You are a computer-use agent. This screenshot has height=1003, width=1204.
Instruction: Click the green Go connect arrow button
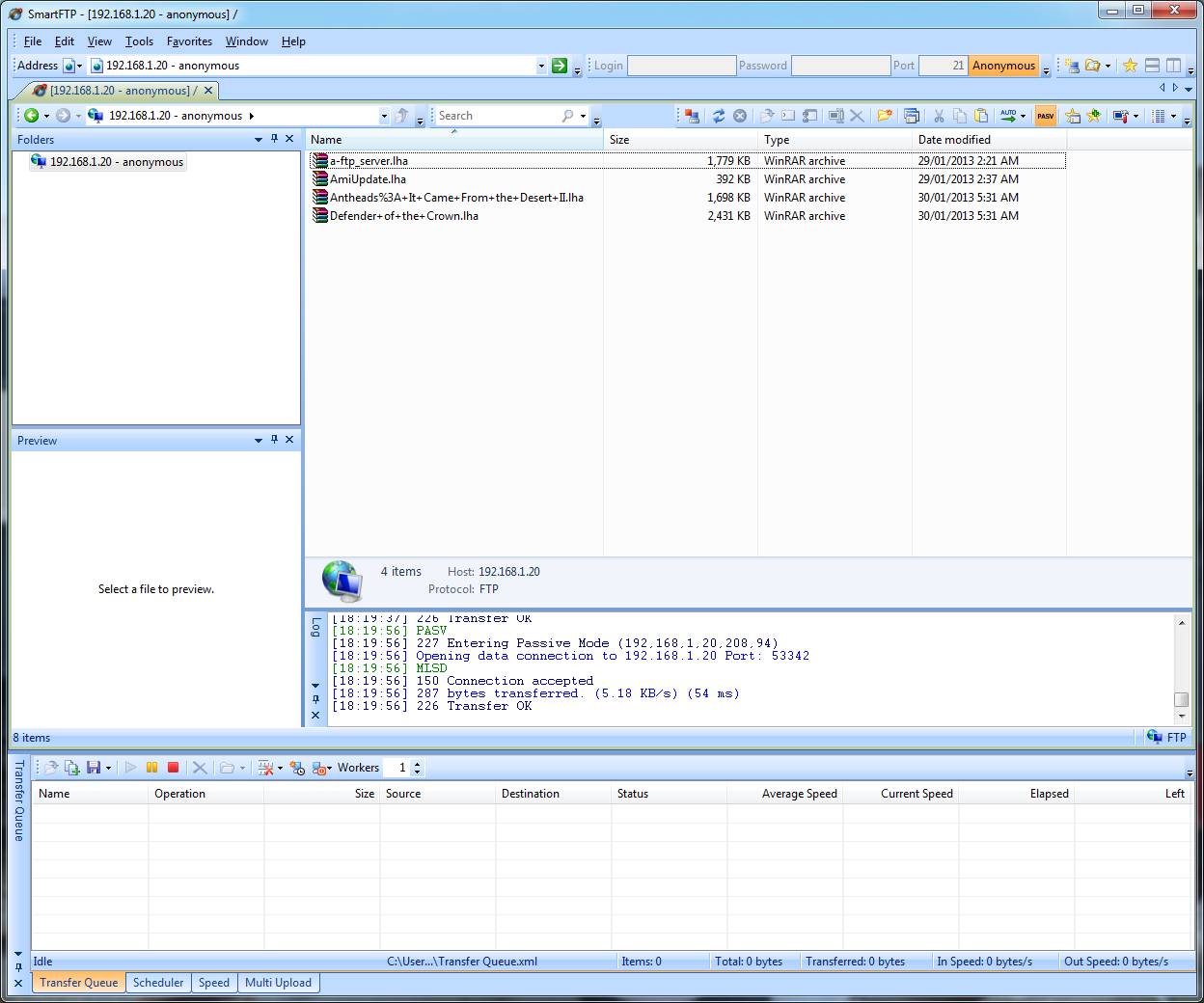pyautogui.click(x=560, y=66)
